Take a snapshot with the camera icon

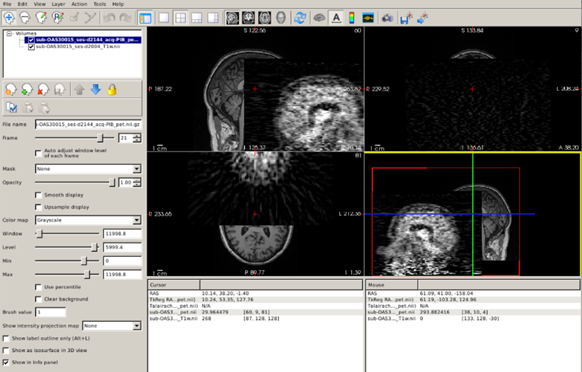coord(387,17)
